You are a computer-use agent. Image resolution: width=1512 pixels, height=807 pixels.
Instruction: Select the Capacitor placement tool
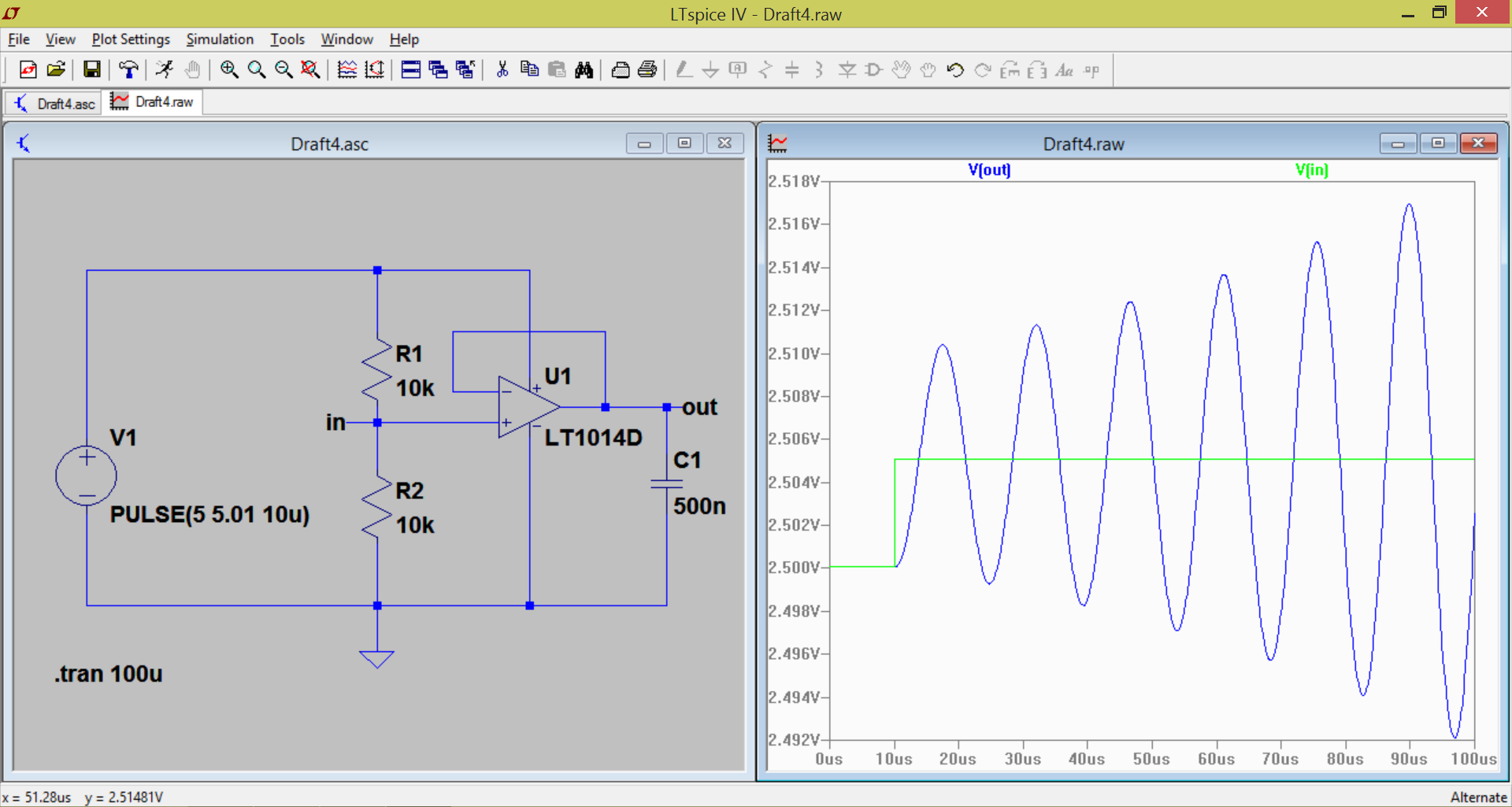pos(792,70)
